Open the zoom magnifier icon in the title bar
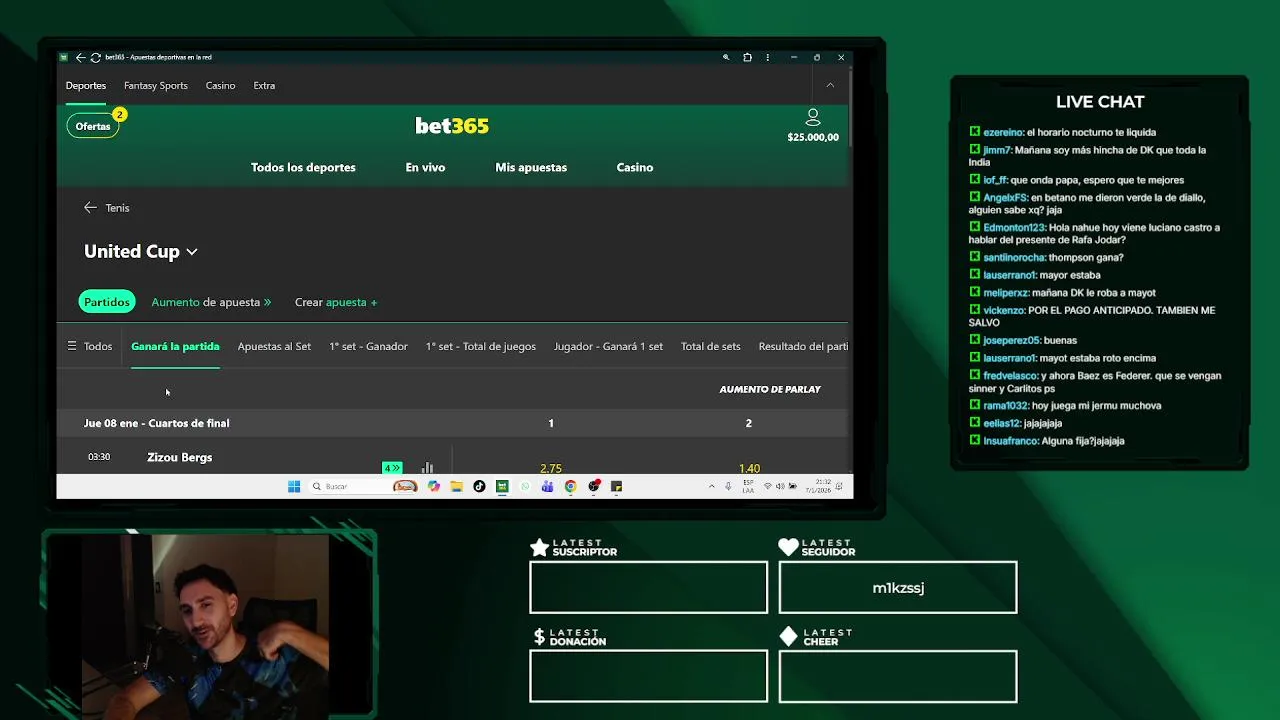The width and height of the screenshot is (1280, 720). pos(726,57)
